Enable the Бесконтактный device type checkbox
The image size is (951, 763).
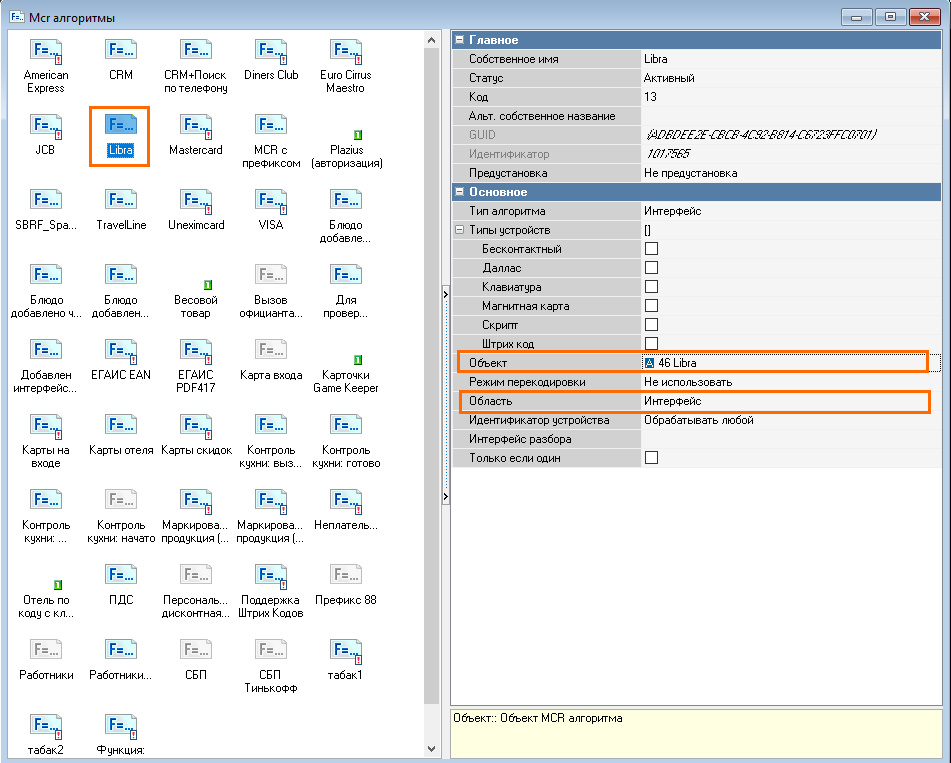point(651,249)
